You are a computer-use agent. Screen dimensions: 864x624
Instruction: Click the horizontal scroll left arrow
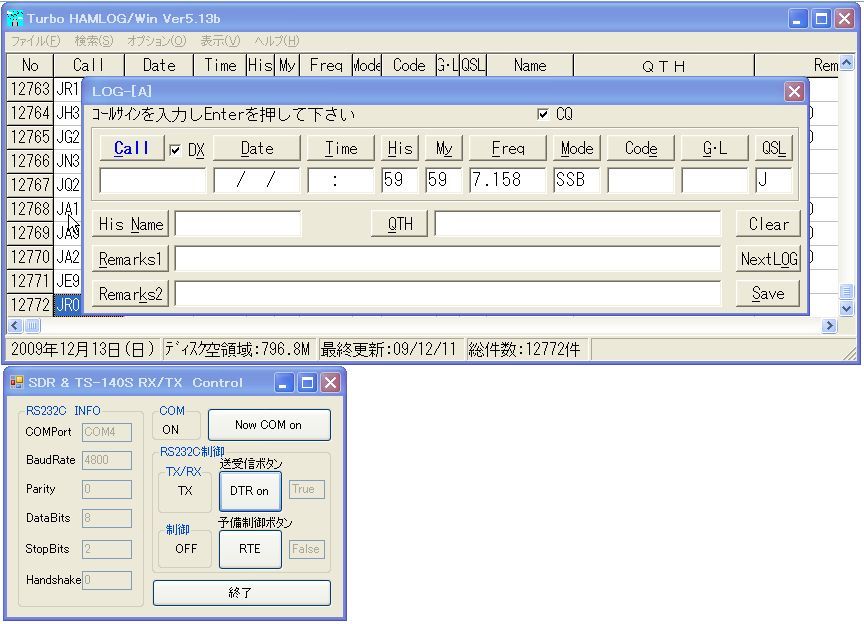click(15, 326)
